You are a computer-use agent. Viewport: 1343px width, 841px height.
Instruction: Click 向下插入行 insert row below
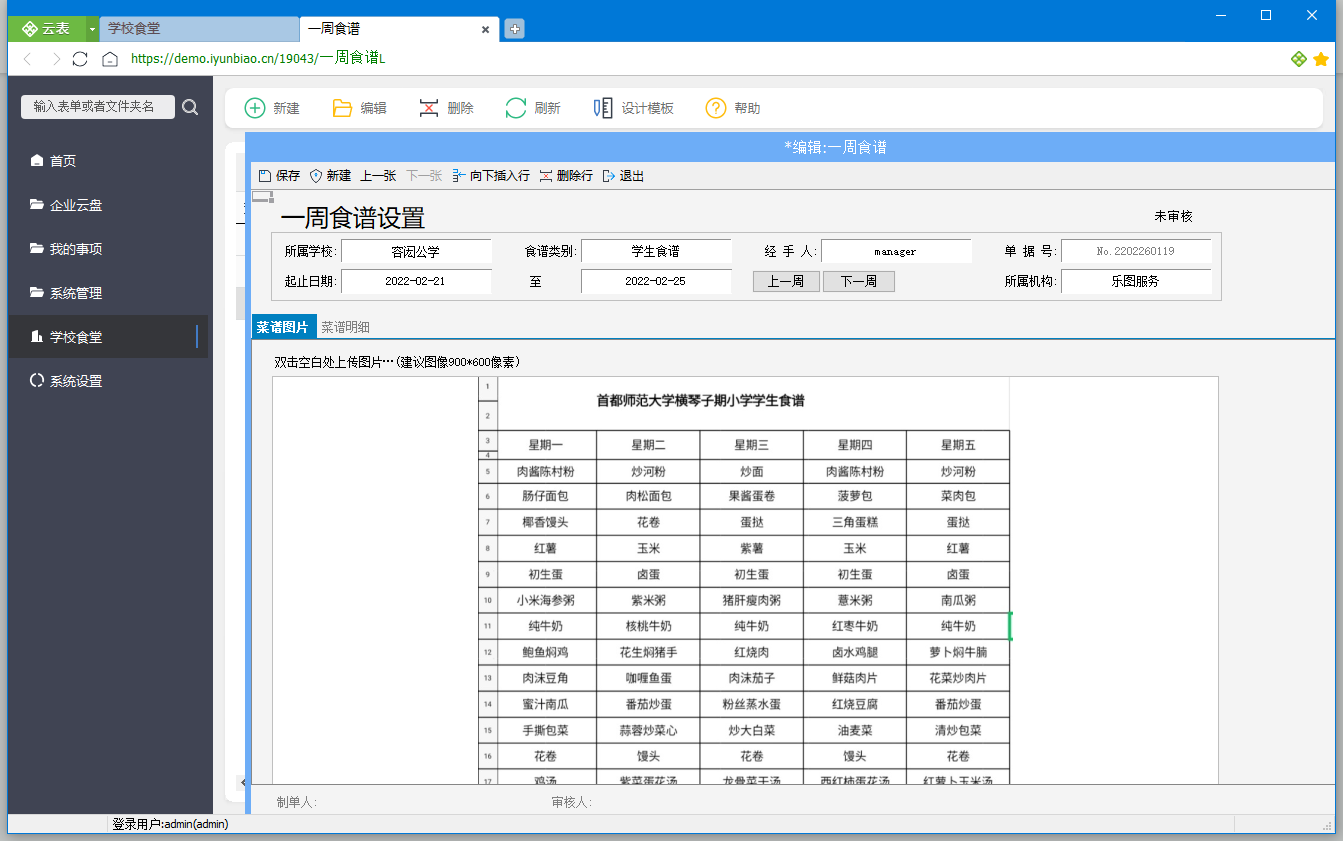[491, 175]
